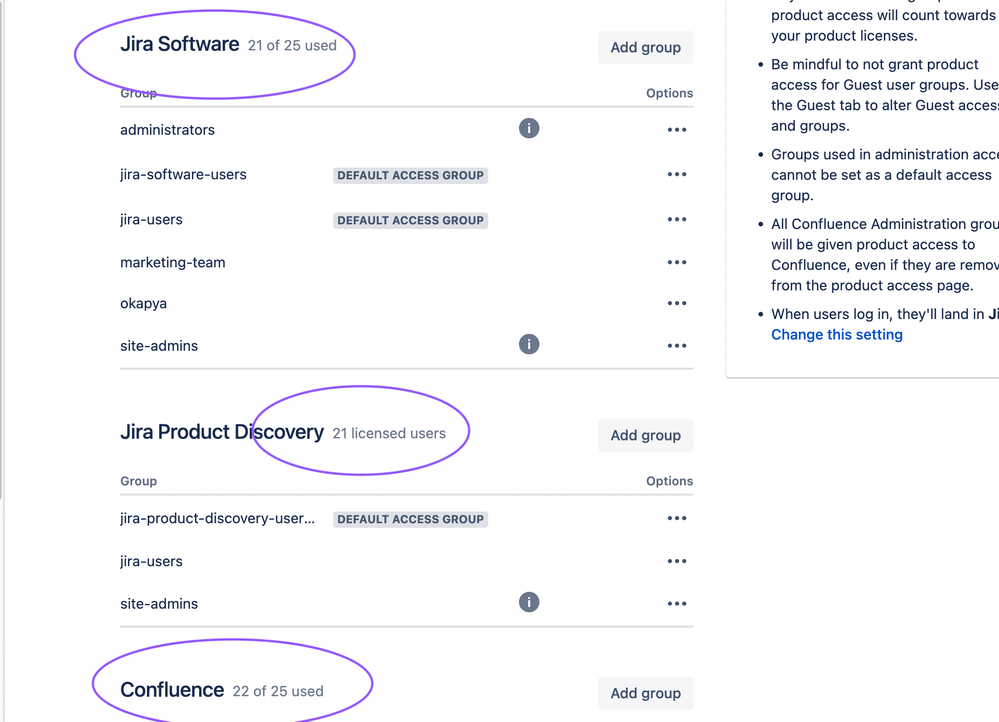Open options for jira-users under Jira Software
This screenshot has height=722, width=999.
[x=677, y=219]
